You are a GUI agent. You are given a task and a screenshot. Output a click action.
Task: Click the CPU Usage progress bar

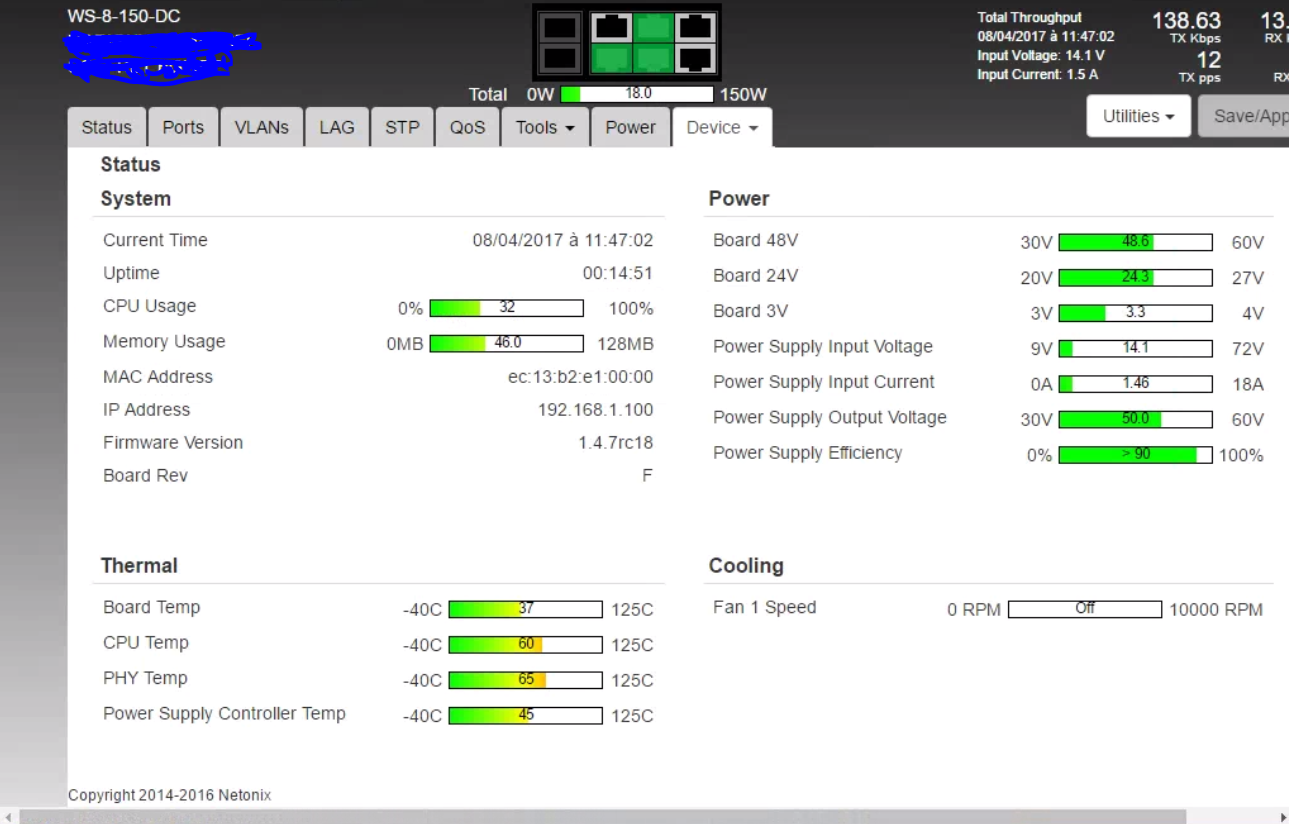(506, 308)
